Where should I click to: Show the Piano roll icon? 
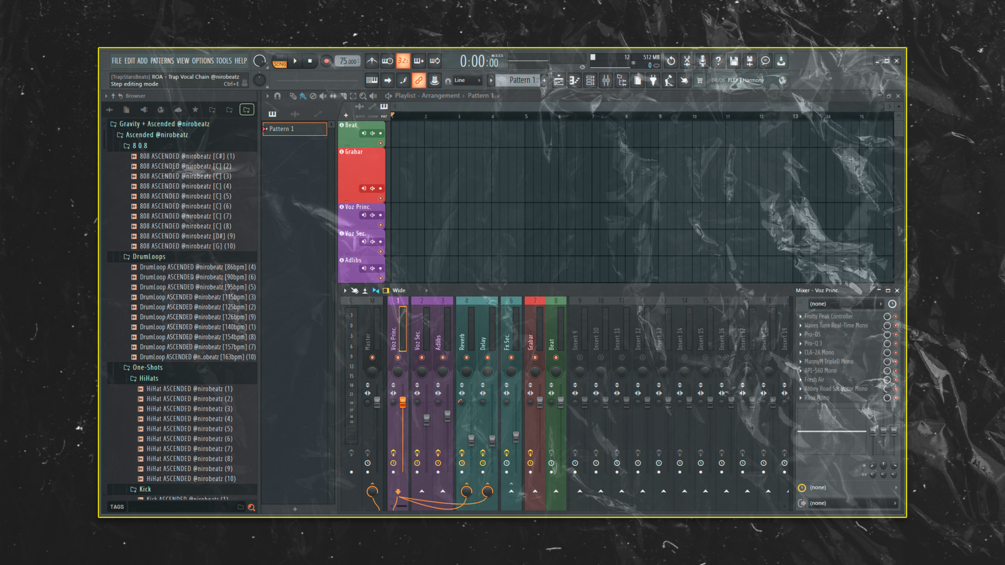tap(574, 80)
